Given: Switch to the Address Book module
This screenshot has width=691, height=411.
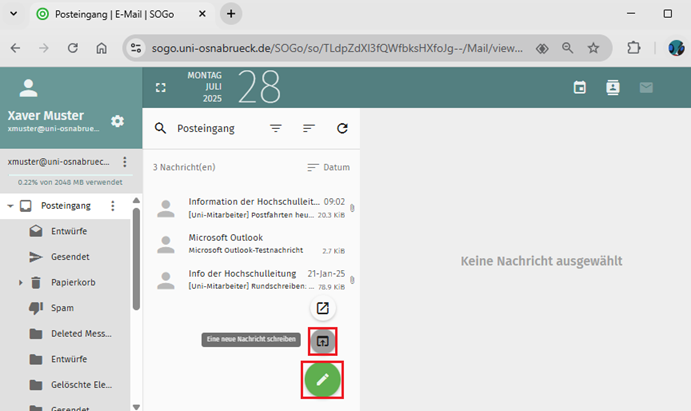Looking at the screenshot, I should (613, 88).
